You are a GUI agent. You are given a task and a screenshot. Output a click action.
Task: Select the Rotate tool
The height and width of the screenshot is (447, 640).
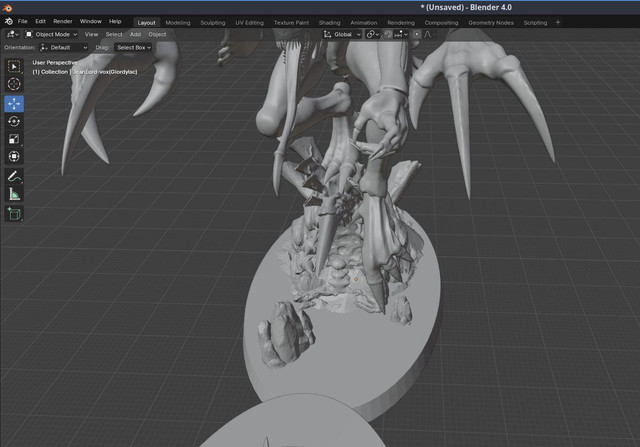point(14,121)
